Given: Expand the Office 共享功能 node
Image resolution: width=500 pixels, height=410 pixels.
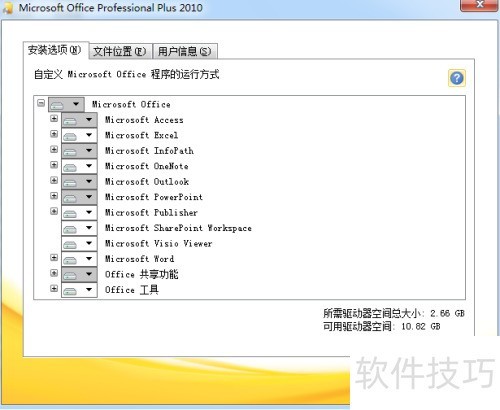Looking at the screenshot, I should (54, 273).
